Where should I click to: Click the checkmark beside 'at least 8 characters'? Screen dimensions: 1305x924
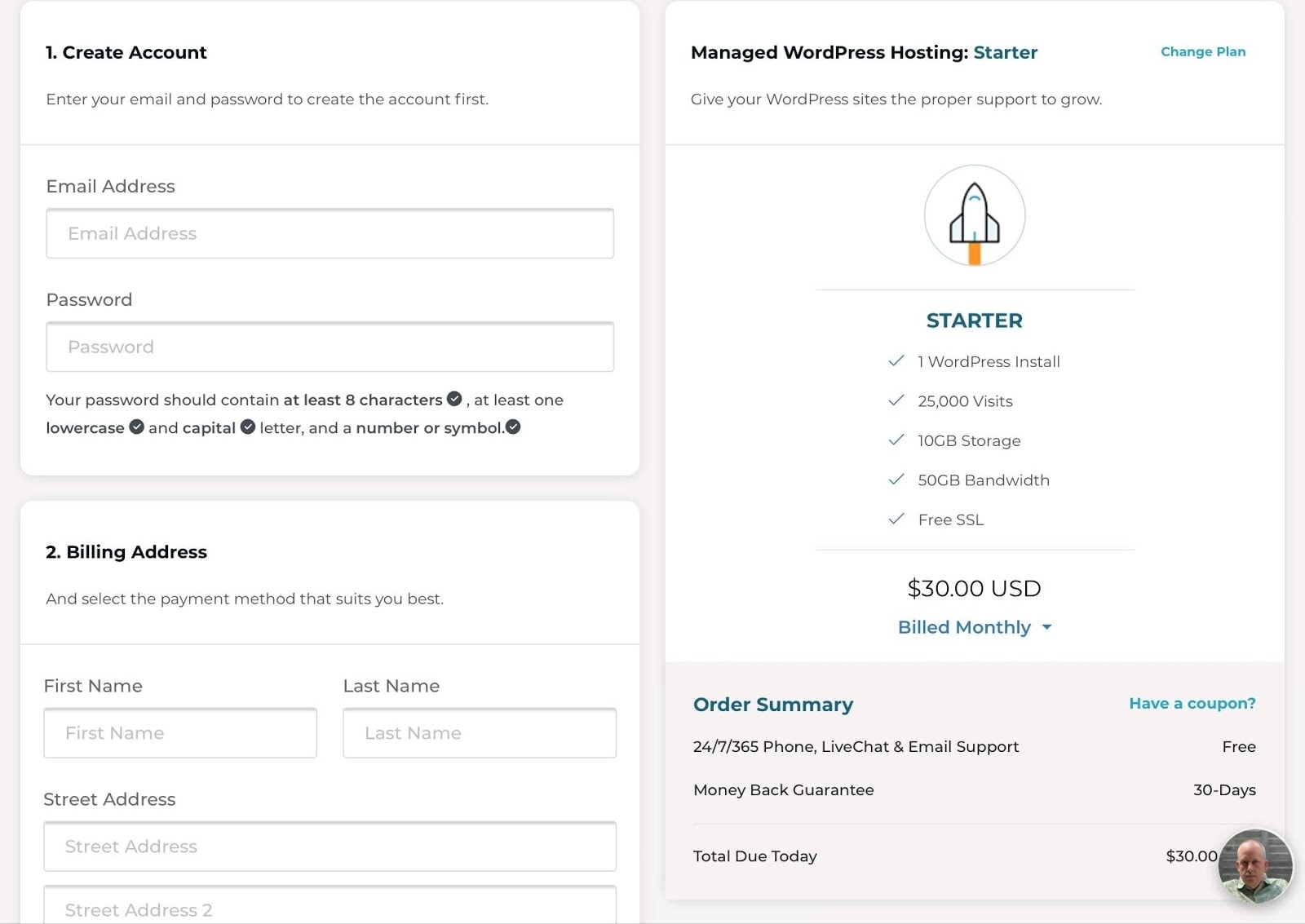pyautogui.click(x=454, y=399)
